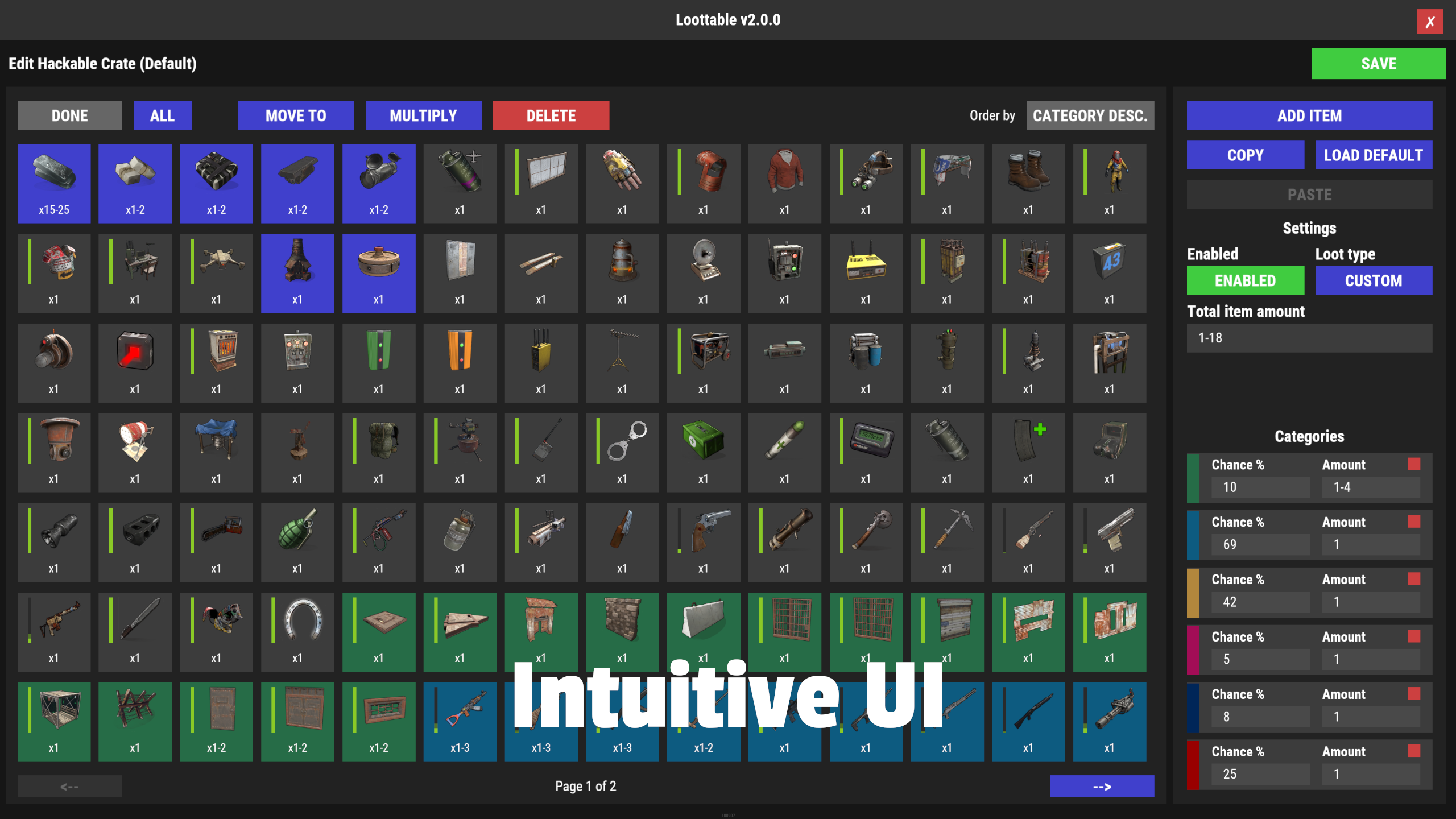Go to next page with arrow
The width and height of the screenshot is (1456, 819).
pos(1102,787)
